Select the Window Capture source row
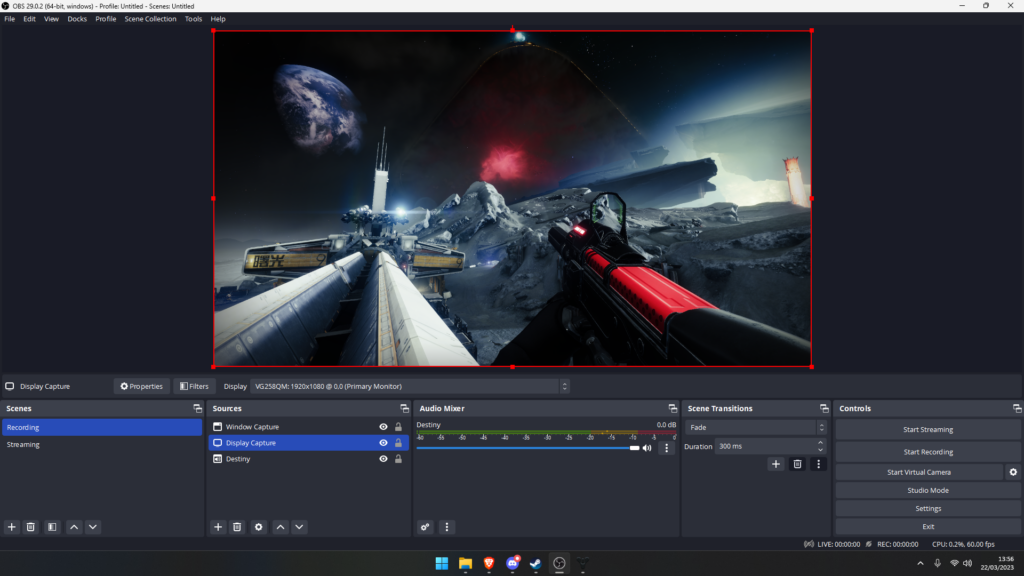The width and height of the screenshot is (1024, 576). tap(308, 427)
